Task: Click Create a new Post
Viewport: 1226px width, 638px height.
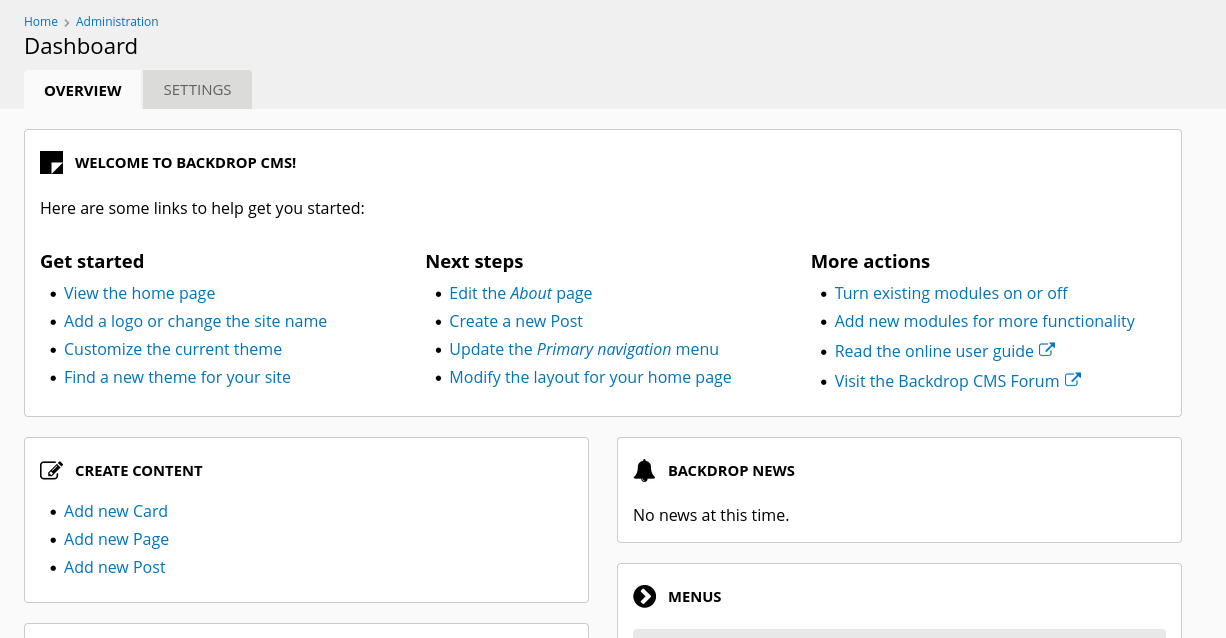Action: [x=516, y=321]
